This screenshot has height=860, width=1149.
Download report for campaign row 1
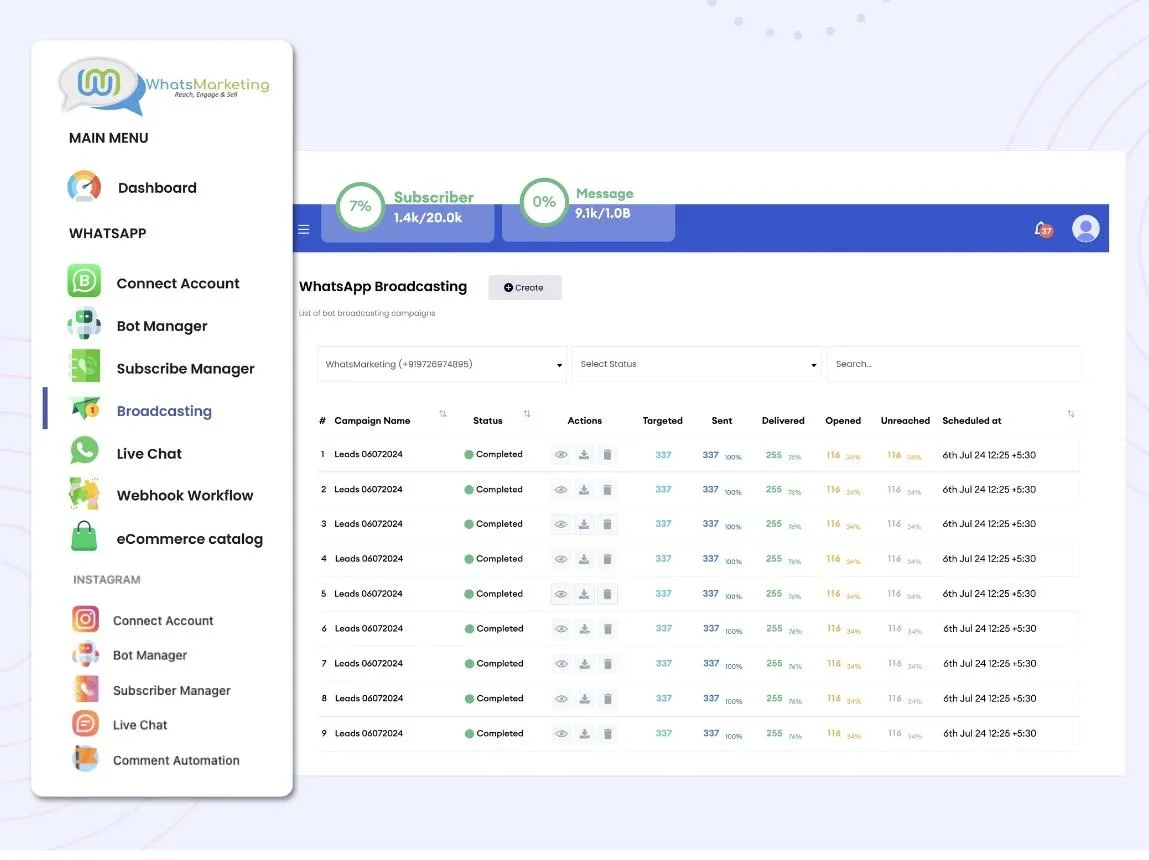[x=584, y=455]
